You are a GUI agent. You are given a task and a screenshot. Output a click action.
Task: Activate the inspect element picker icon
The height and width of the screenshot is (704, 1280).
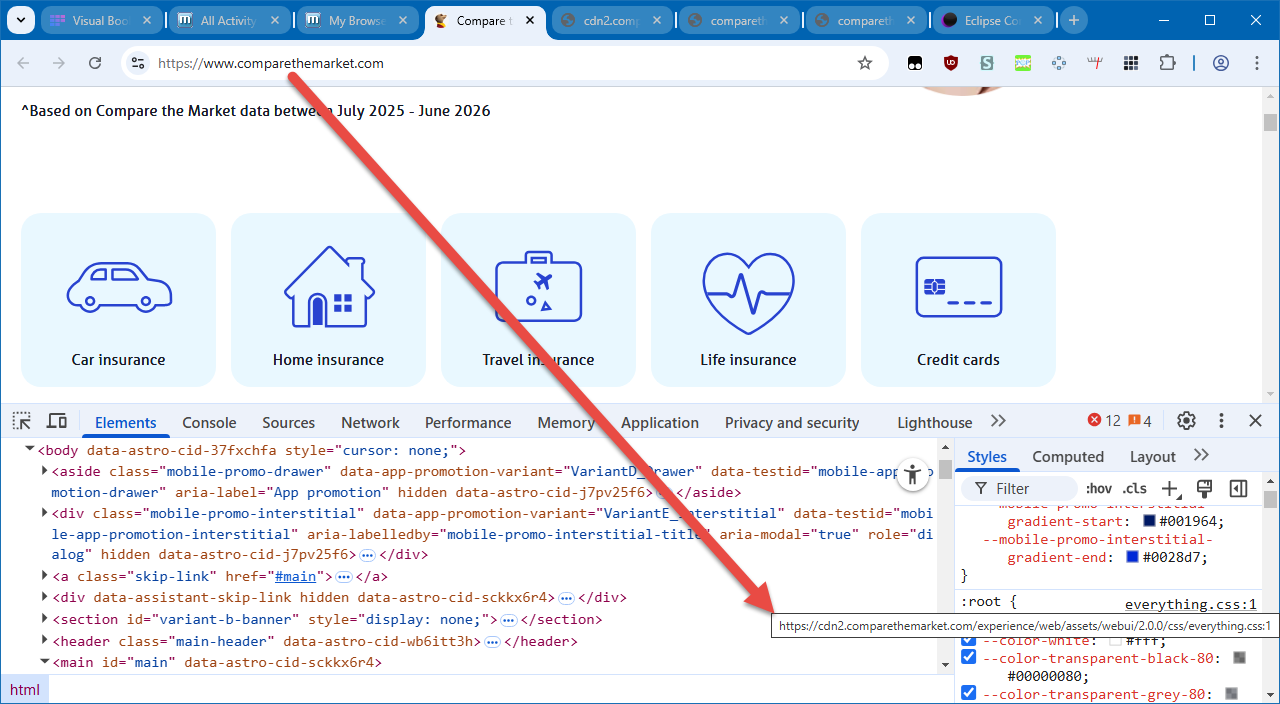pos(22,421)
